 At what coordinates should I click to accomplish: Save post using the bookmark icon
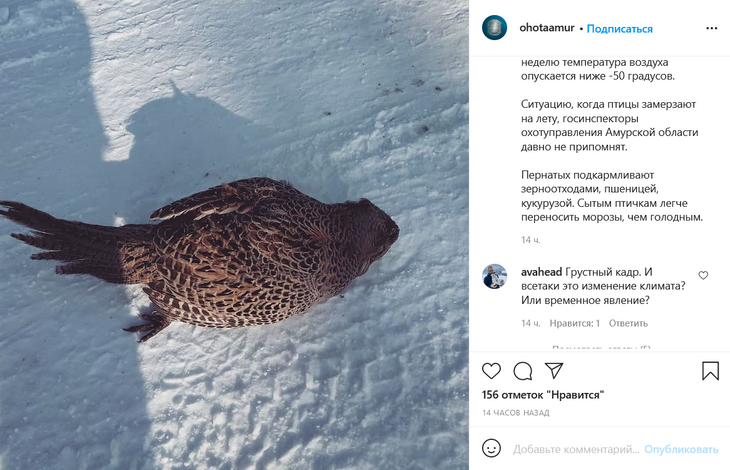coord(710,371)
